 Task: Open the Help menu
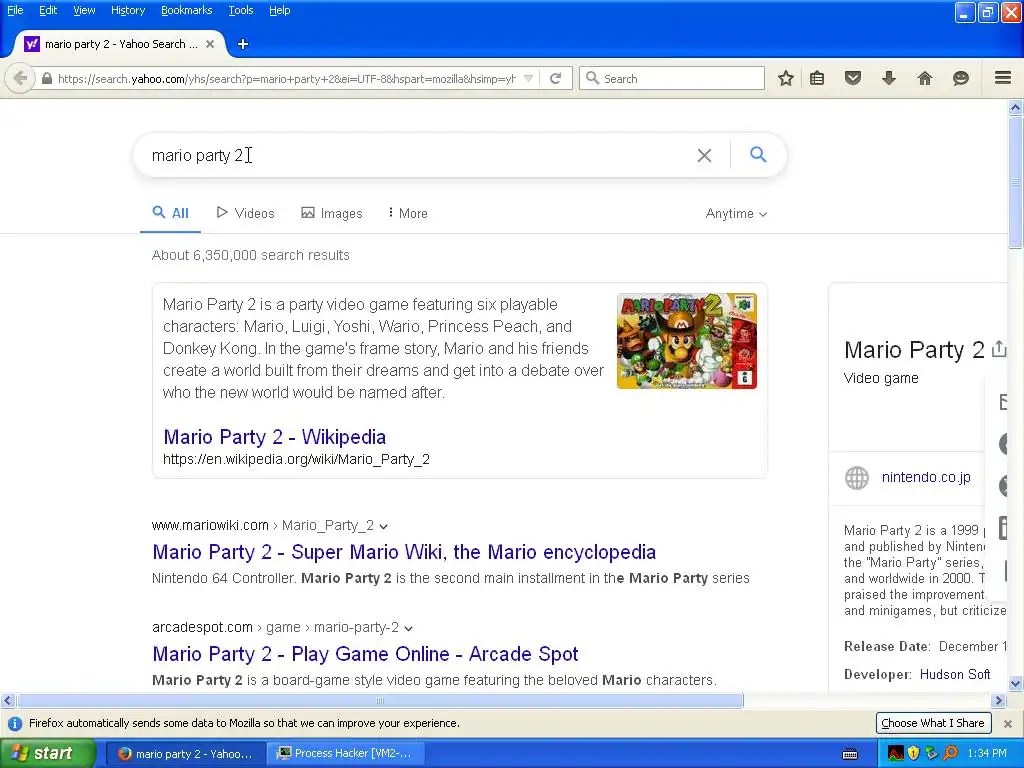tap(280, 10)
